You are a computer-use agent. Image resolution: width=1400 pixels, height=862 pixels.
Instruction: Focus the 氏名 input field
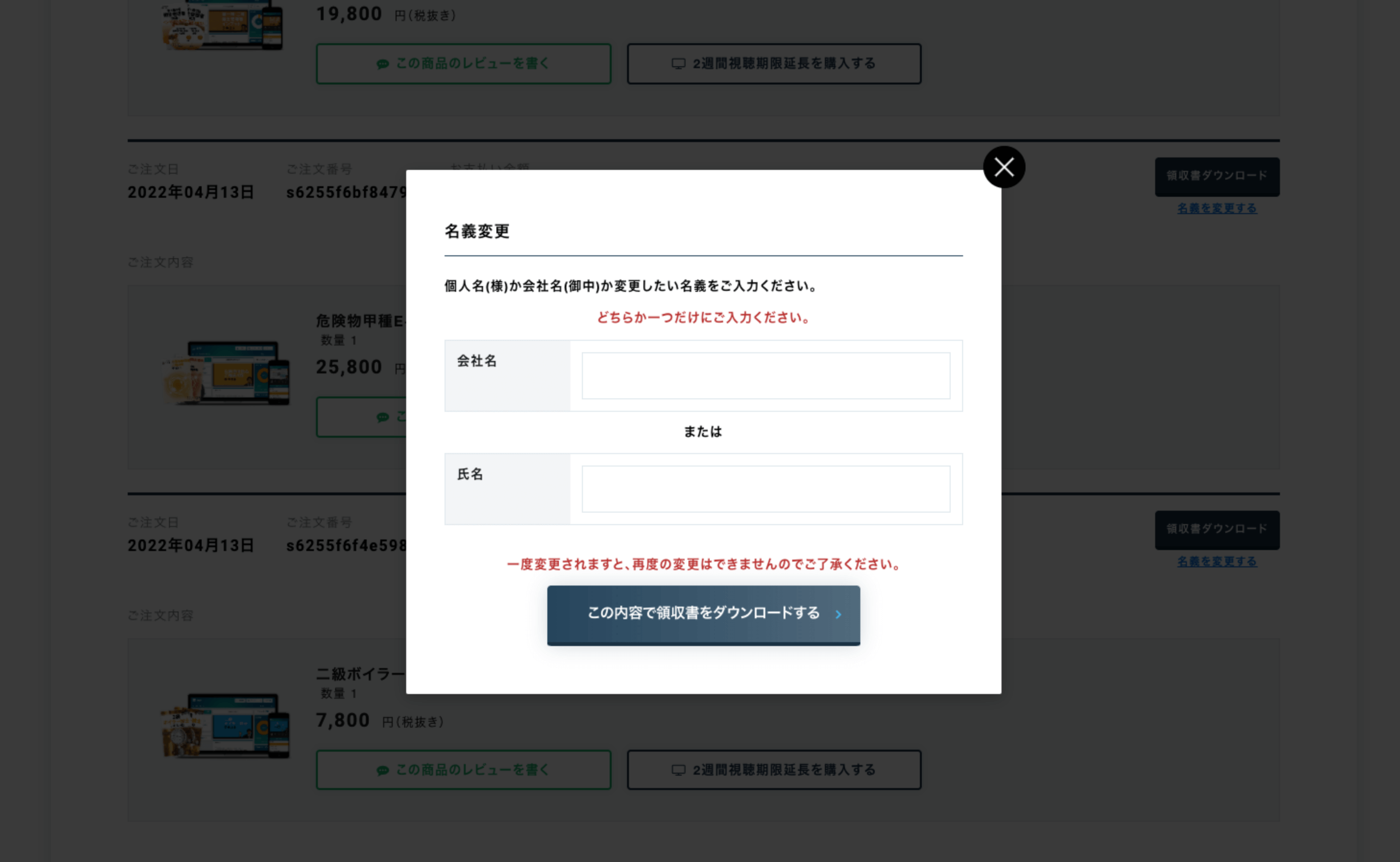pyautogui.click(x=766, y=489)
